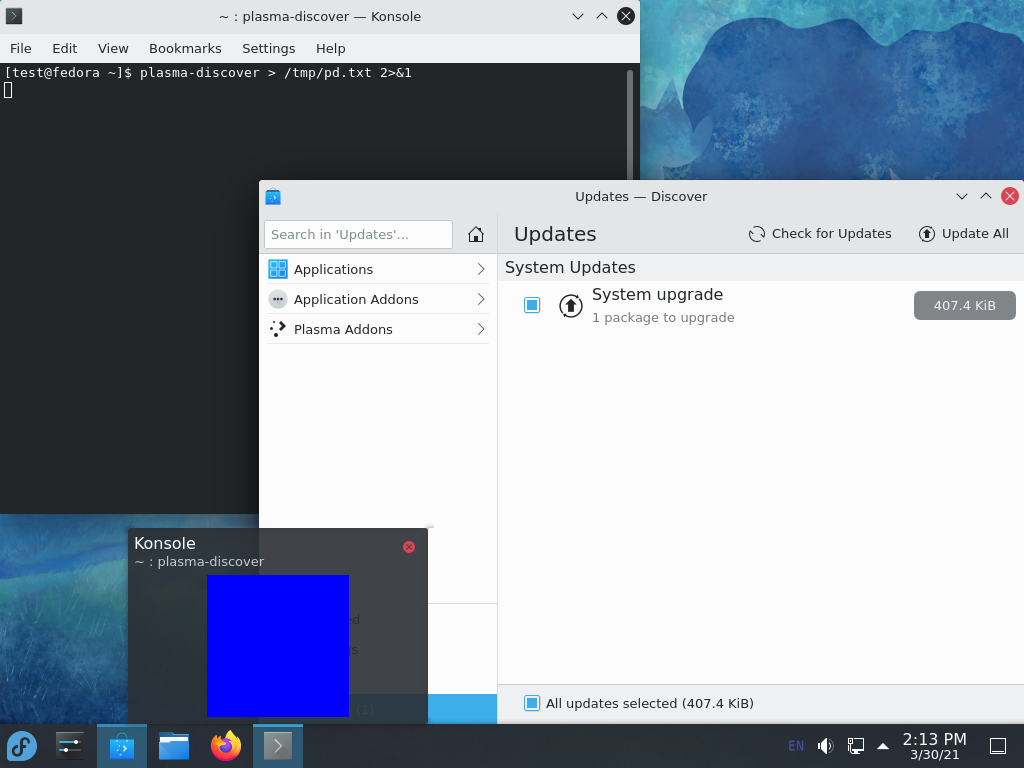Click the 'System upgrade' entry title
The image size is (1024, 768).
[658, 295]
